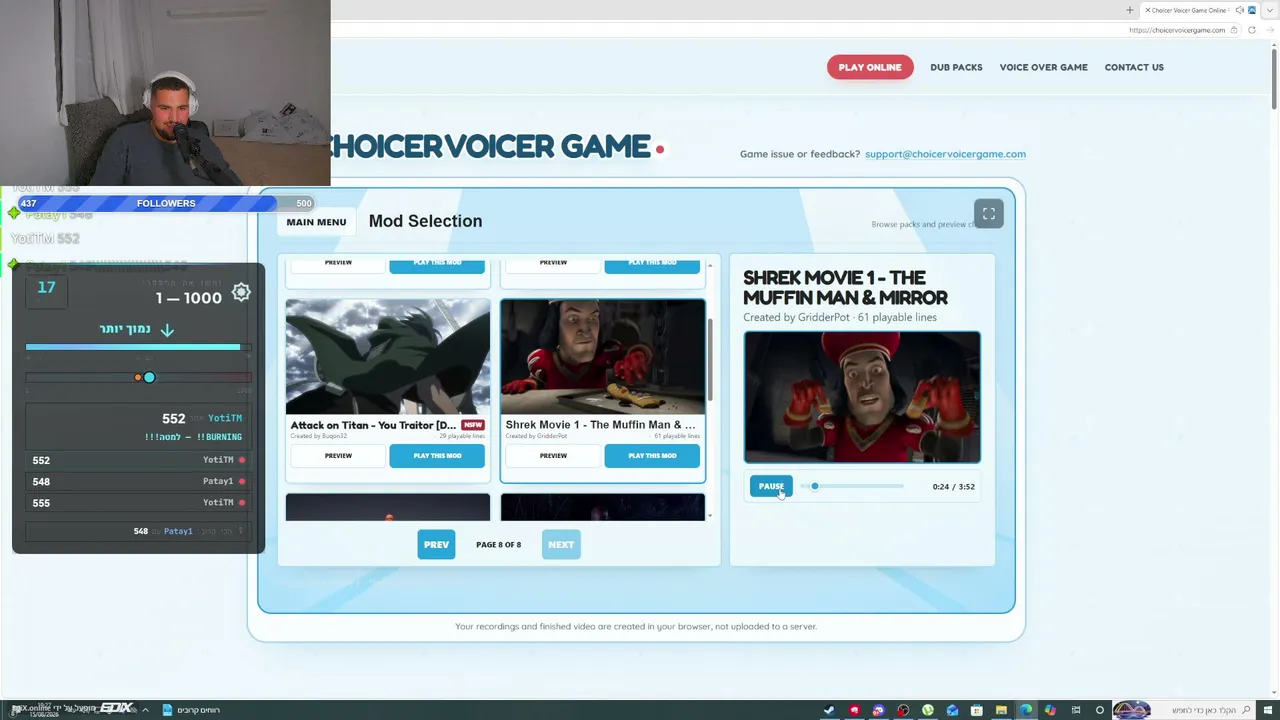
Task: Open the Mail app from the taskbar
Action: 952,710
